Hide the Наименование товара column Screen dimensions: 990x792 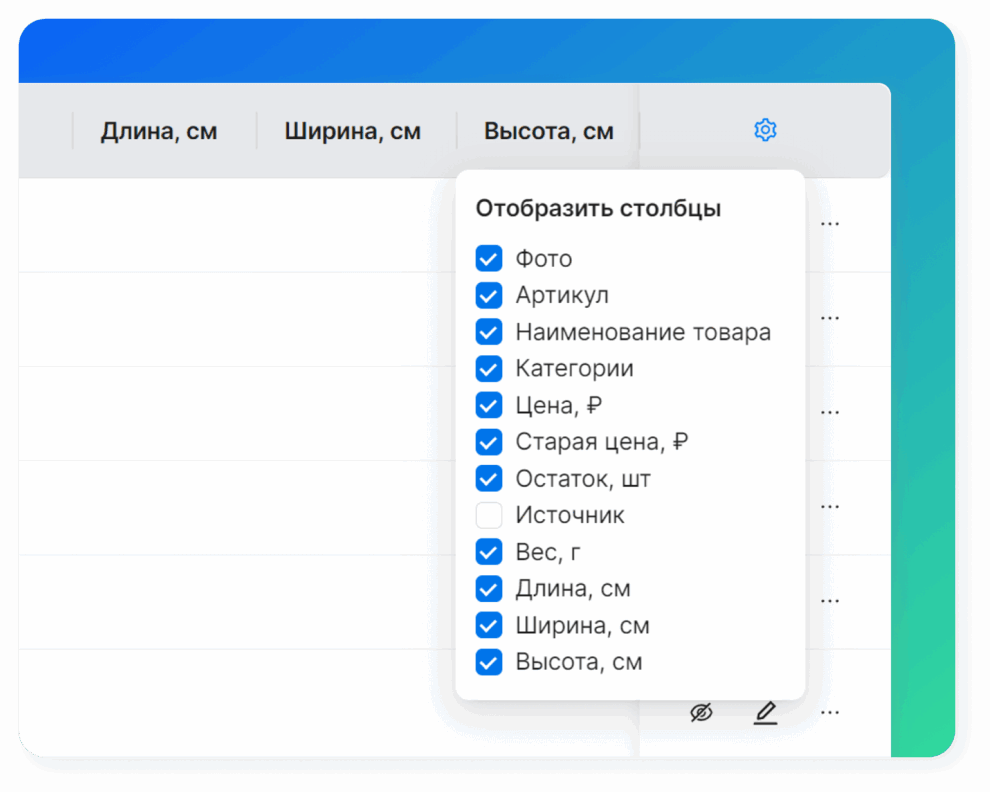click(x=489, y=332)
